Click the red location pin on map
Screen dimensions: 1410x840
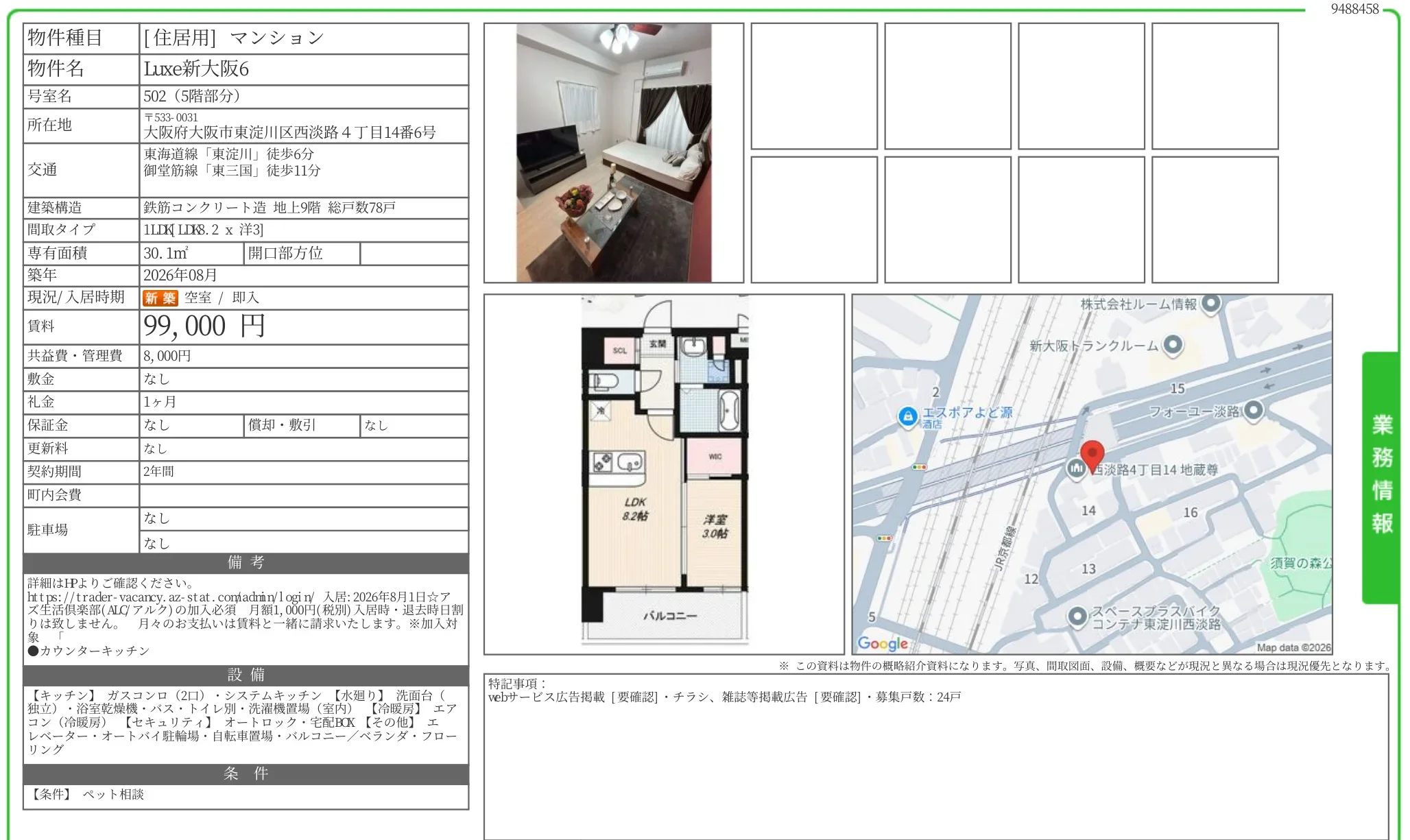click(1092, 455)
